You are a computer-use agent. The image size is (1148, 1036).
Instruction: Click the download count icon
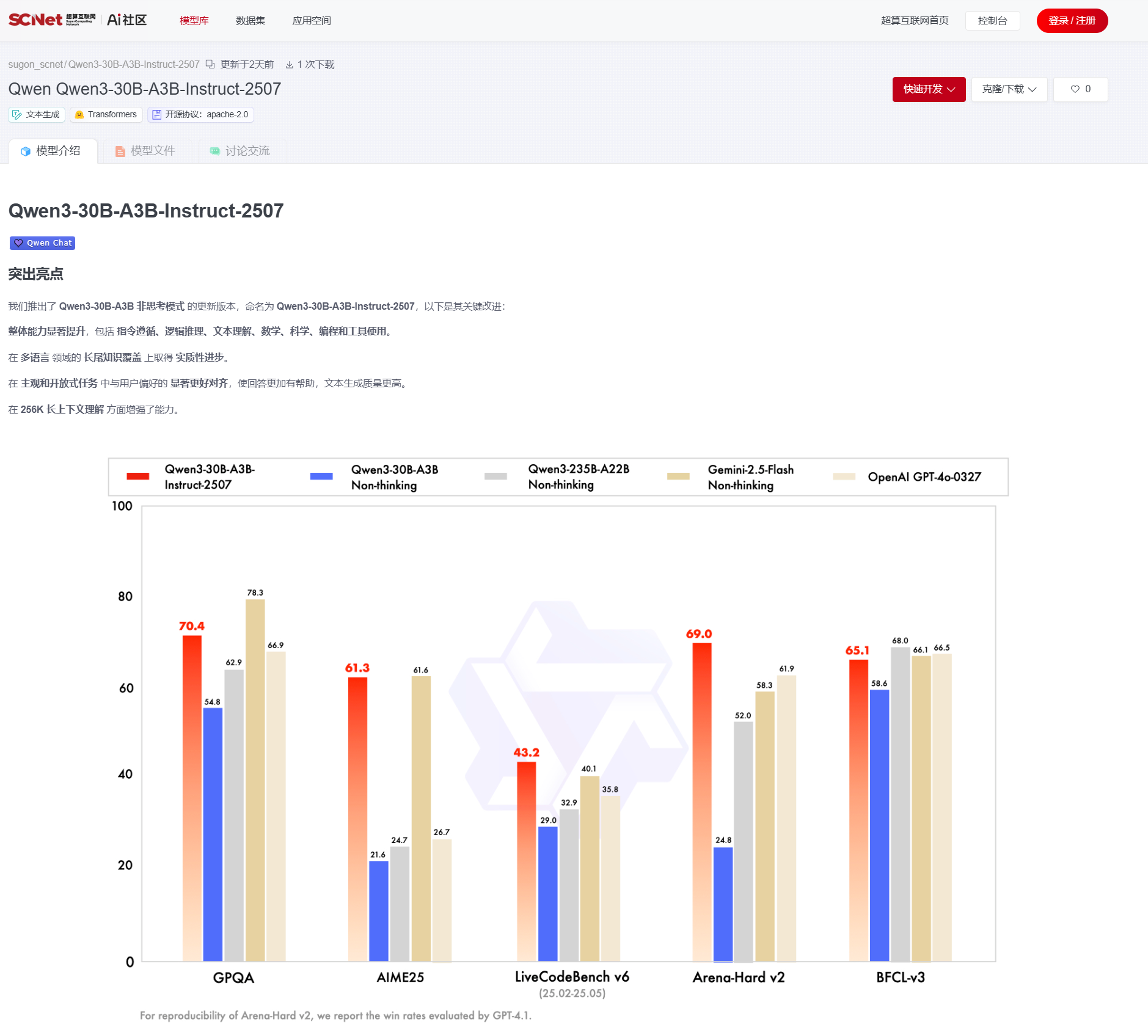point(290,65)
